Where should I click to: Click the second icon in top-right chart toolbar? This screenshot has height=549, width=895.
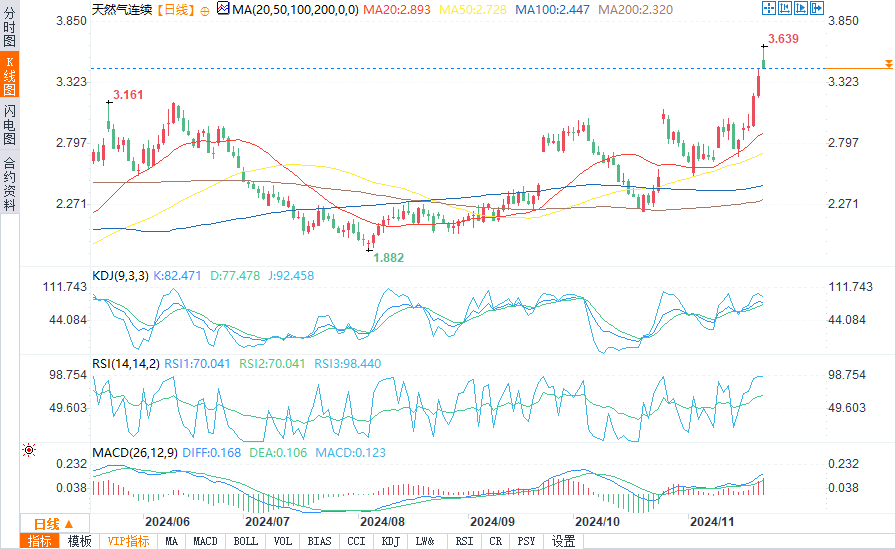pyautogui.click(x=786, y=8)
